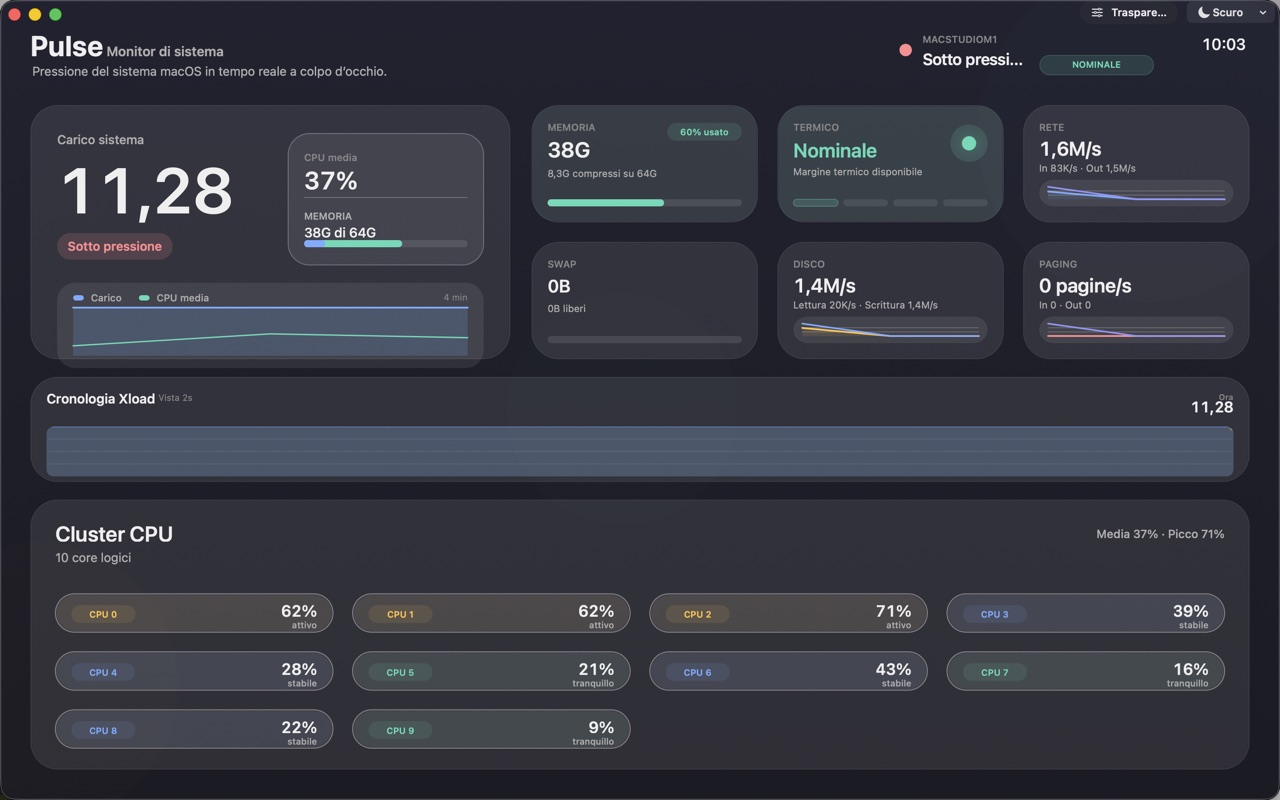
Task: Select the CPU 2 core card
Action: (x=788, y=613)
